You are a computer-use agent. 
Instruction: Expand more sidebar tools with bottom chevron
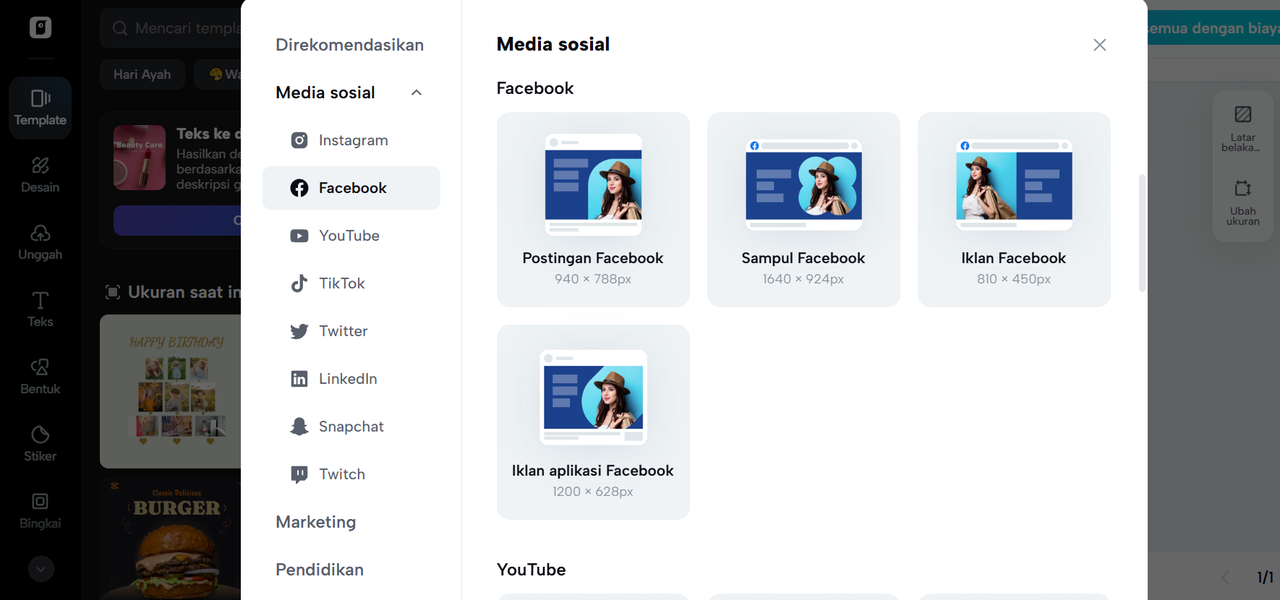(x=40, y=568)
